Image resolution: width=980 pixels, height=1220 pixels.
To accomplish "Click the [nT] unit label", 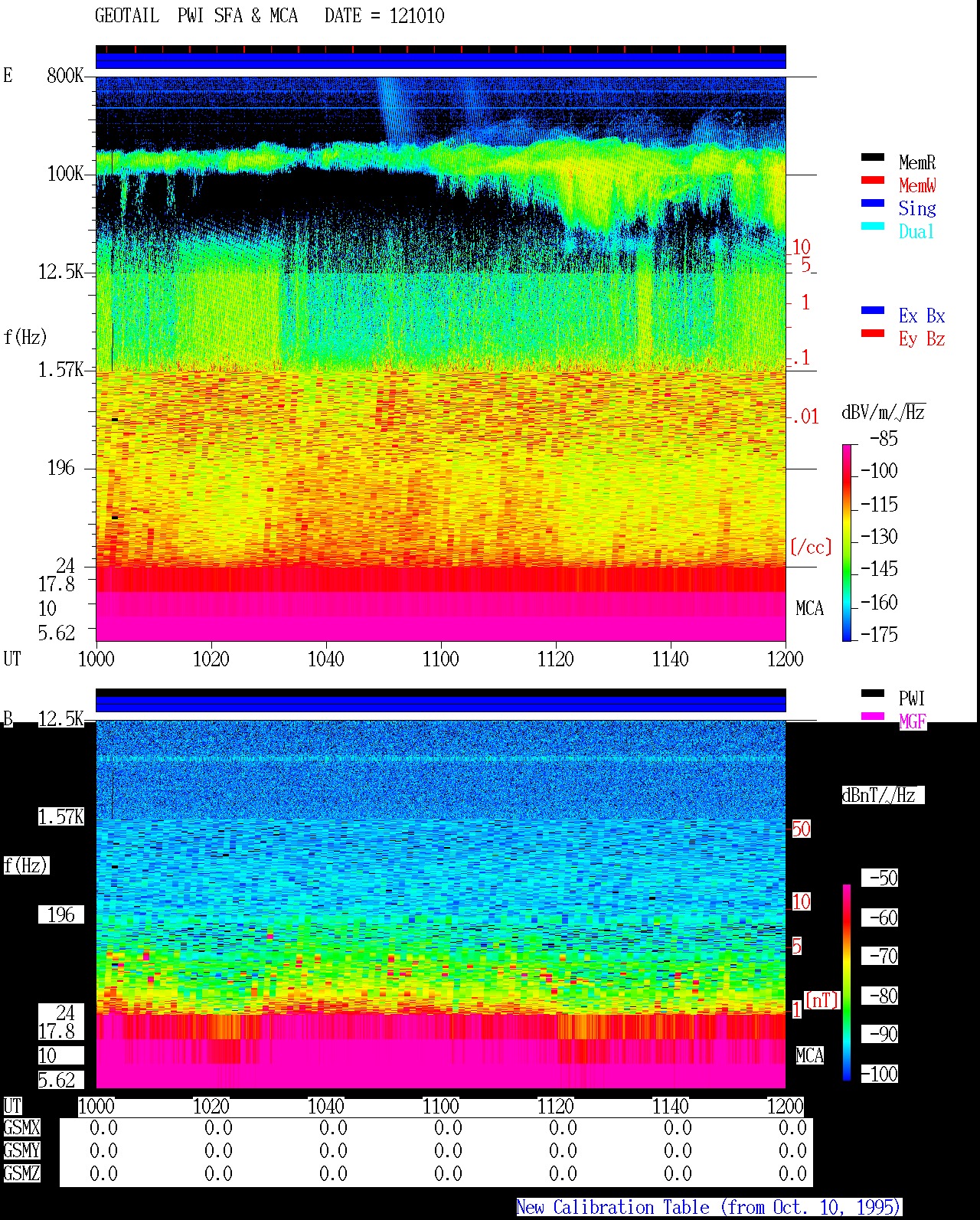I will [x=822, y=999].
